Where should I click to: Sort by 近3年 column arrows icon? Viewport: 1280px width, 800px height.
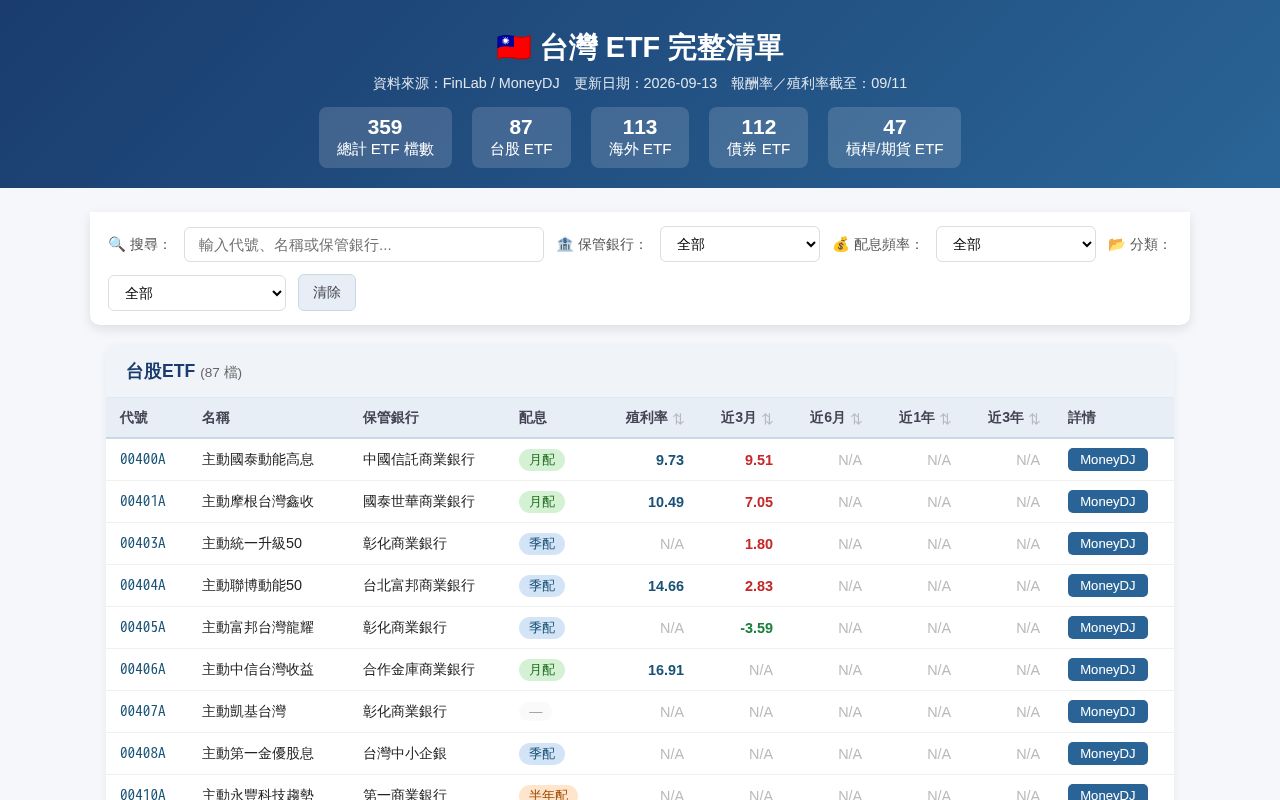point(1034,418)
